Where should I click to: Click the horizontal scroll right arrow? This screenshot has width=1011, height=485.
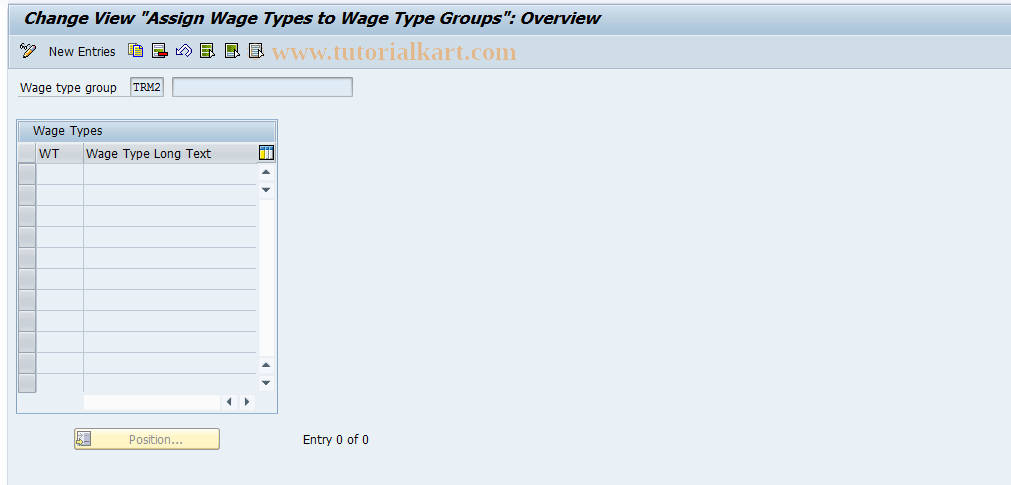pyautogui.click(x=247, y=402)
